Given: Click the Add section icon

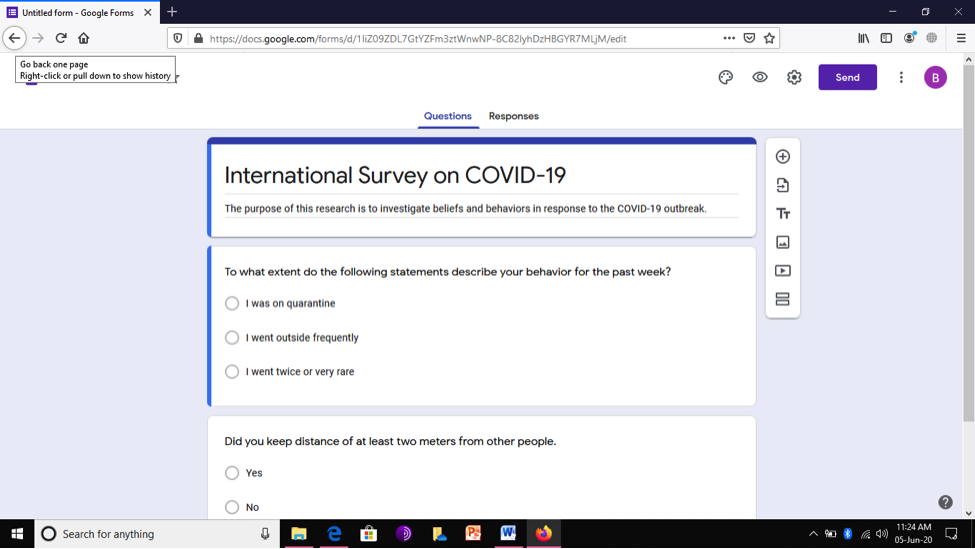Looking at the screenshot, I should [782, 299].
